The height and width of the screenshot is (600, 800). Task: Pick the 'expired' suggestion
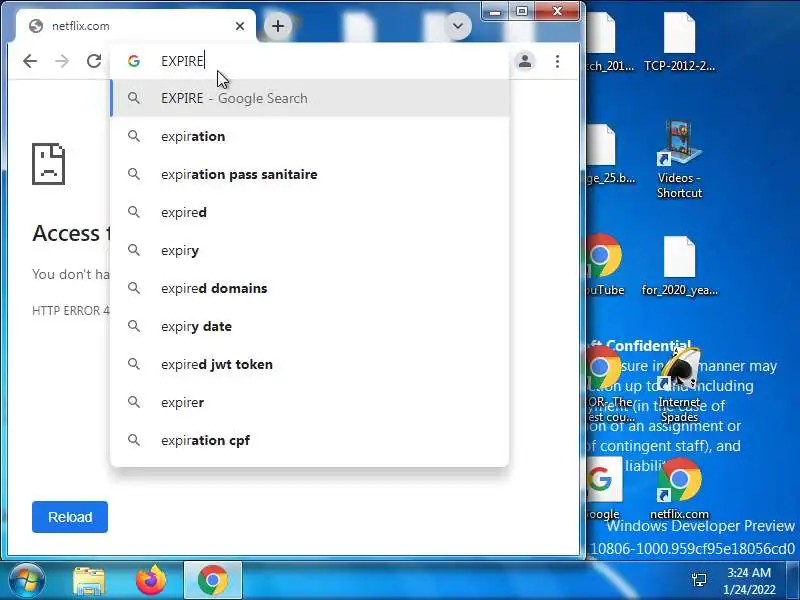coord(310,212)
